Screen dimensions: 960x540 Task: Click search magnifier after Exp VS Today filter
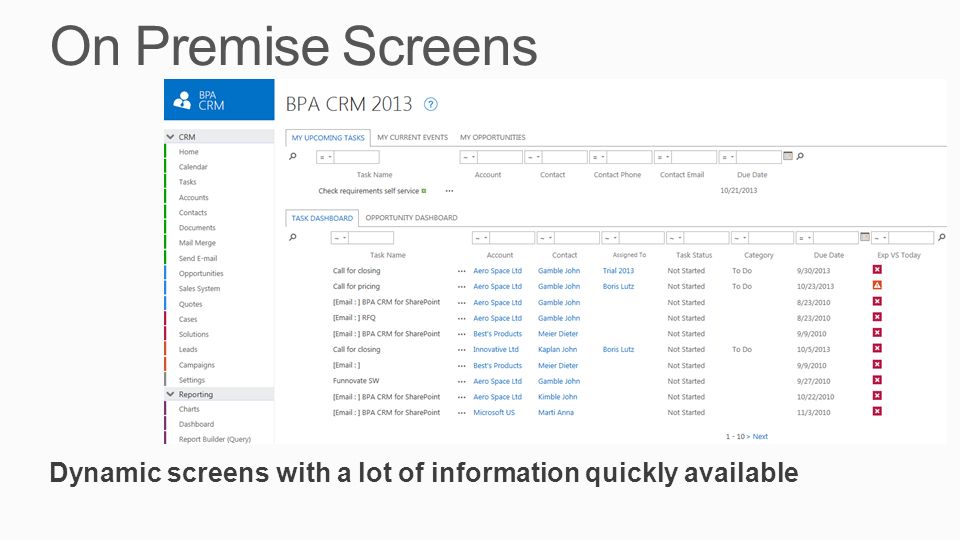(x=942, y=237)
